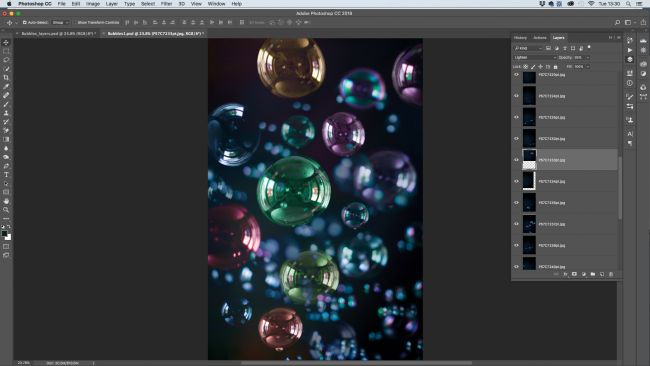Select the Eraser tool
This screenshot has height=366, width=650.
coord(6,131)
